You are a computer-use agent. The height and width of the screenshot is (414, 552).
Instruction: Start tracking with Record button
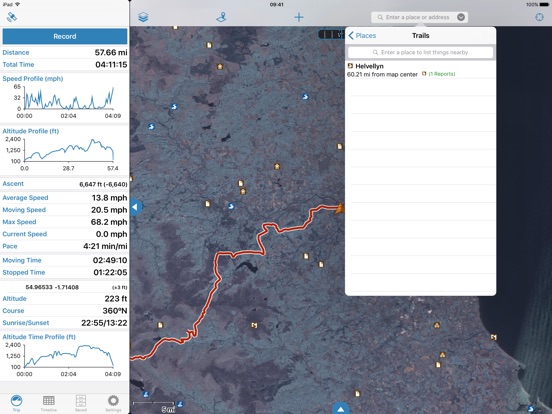click(65, 36)
